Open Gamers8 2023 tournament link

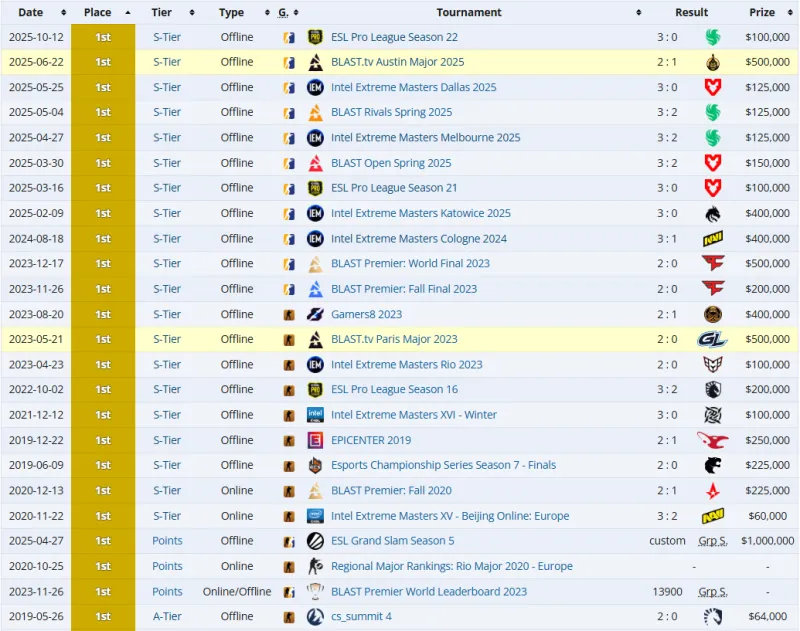[366, 314]
